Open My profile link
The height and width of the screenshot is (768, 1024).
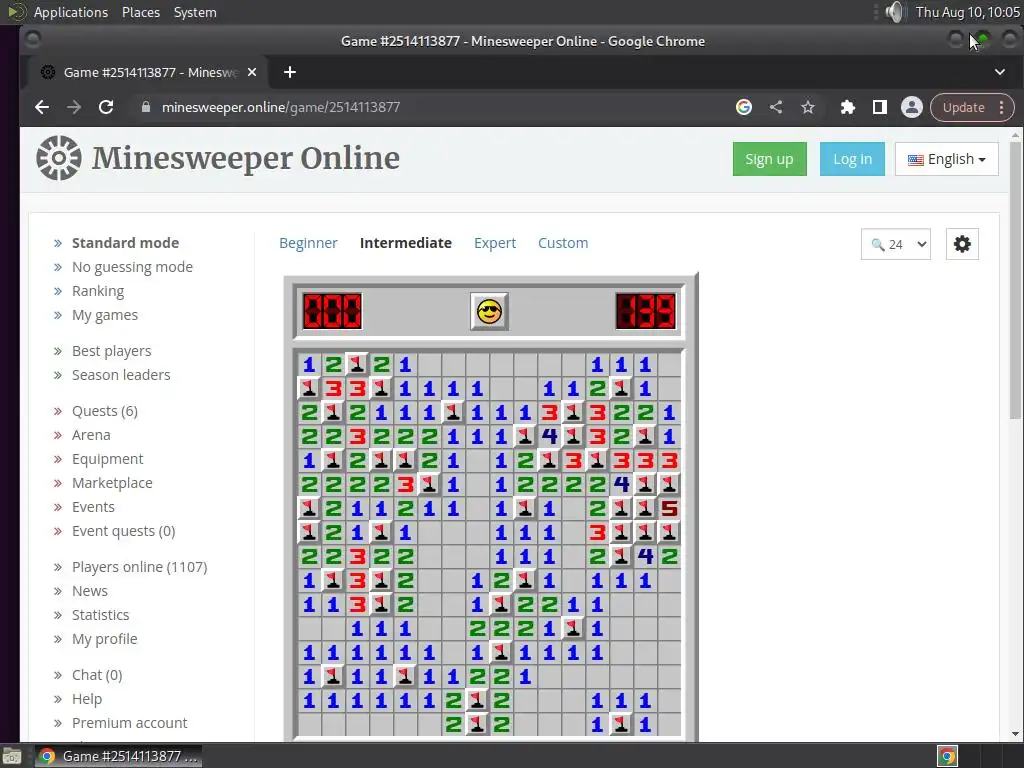click(104, 639)
